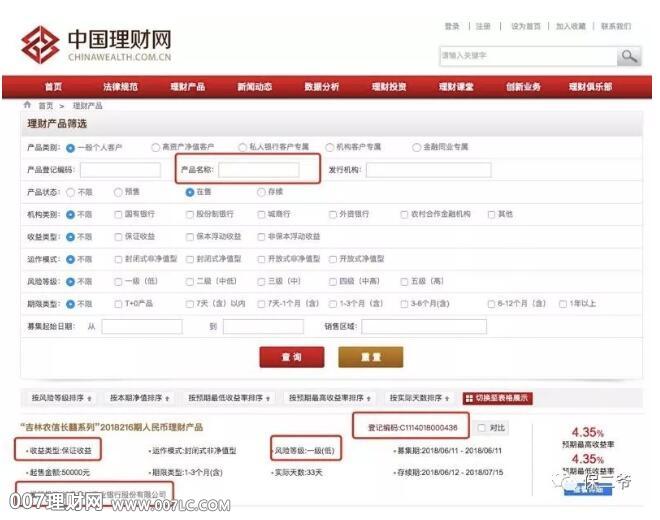Click the 理财产品 breadcrumb link
The width and height of the screenshot is (660, 520).
point(88,106)
